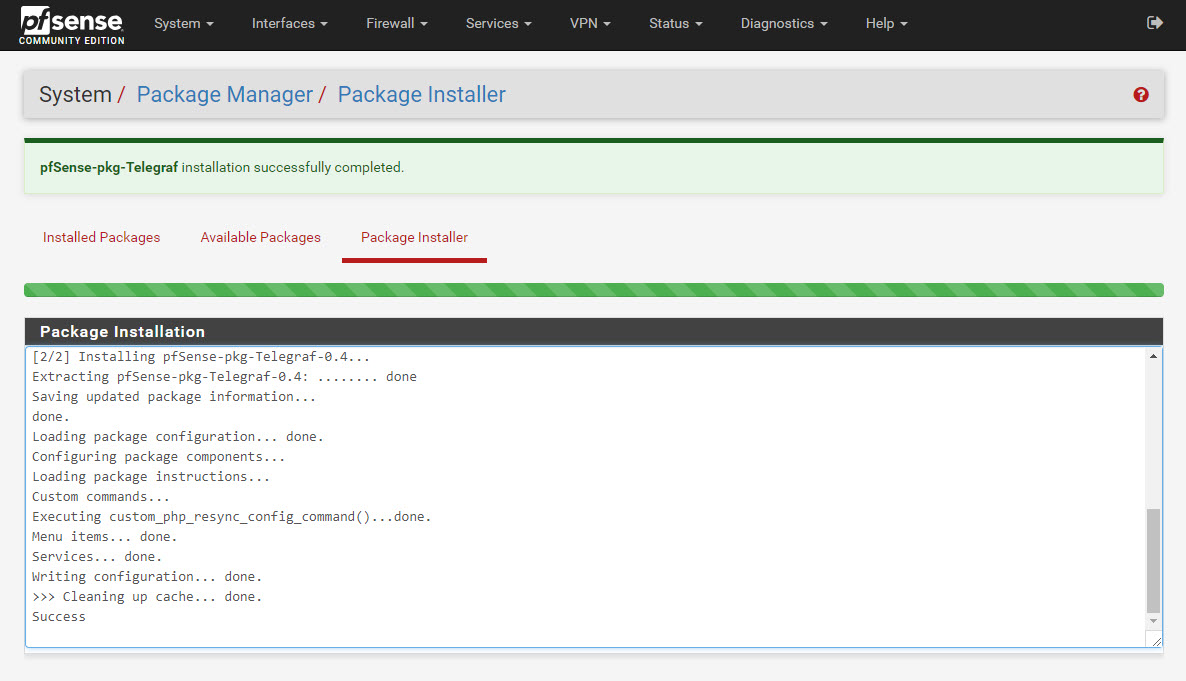
Task: Click the '[2/2] Installing pfSense-pkg-Telegraf-0.4...' line
Action: pyautogui.click(x=201, y=356)
